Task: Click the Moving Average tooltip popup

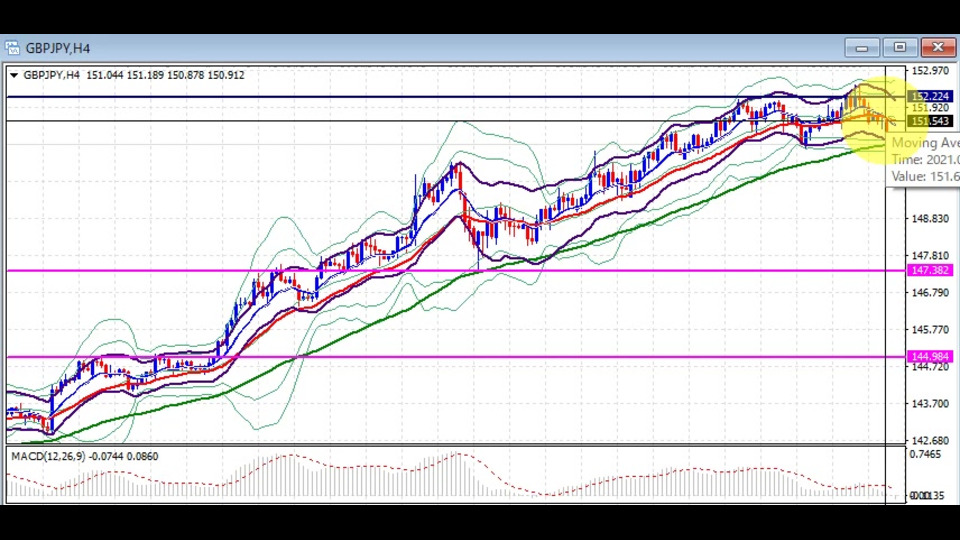Action: [x=923, y=159]
